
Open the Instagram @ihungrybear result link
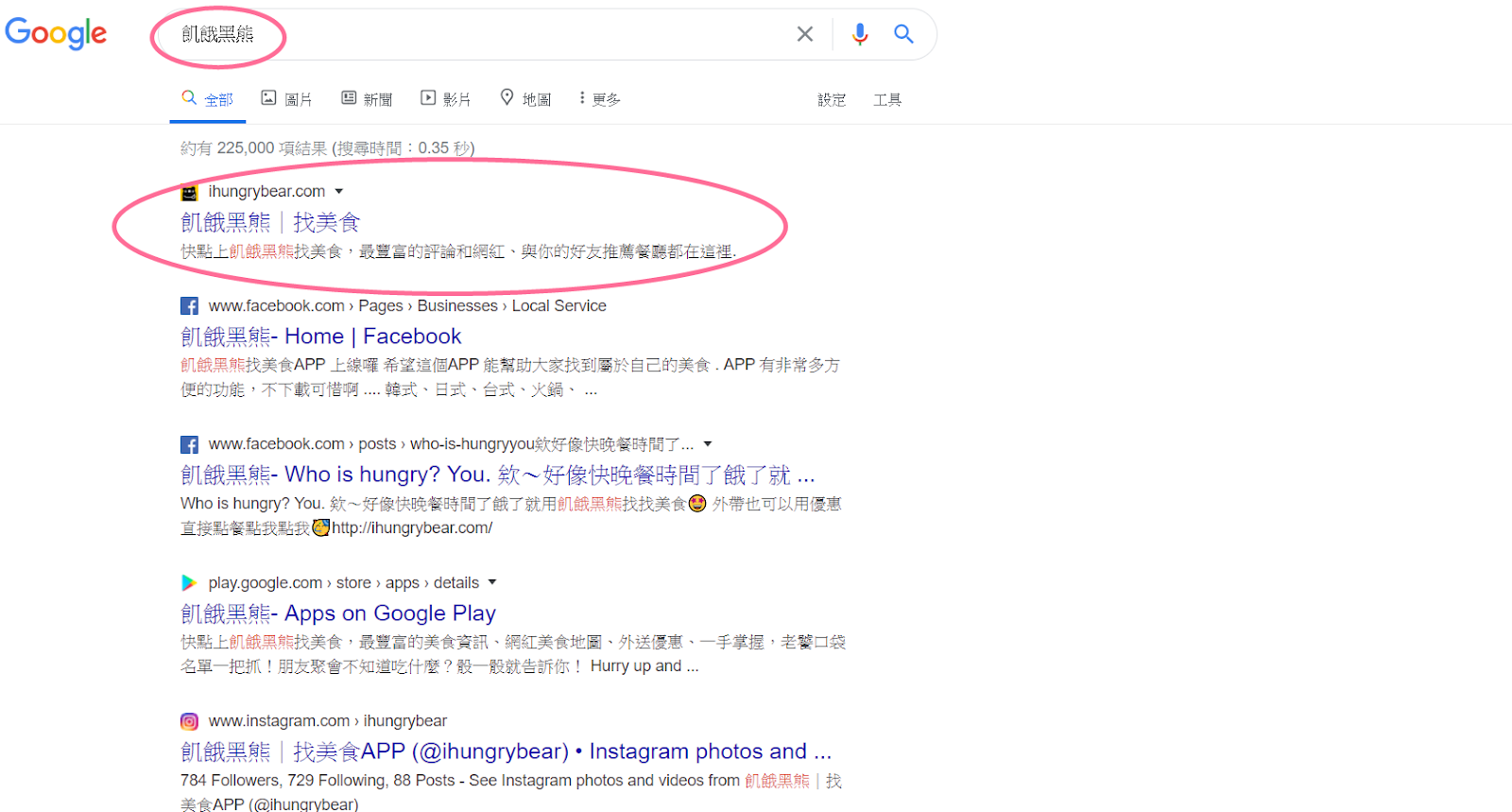(506, 752)
